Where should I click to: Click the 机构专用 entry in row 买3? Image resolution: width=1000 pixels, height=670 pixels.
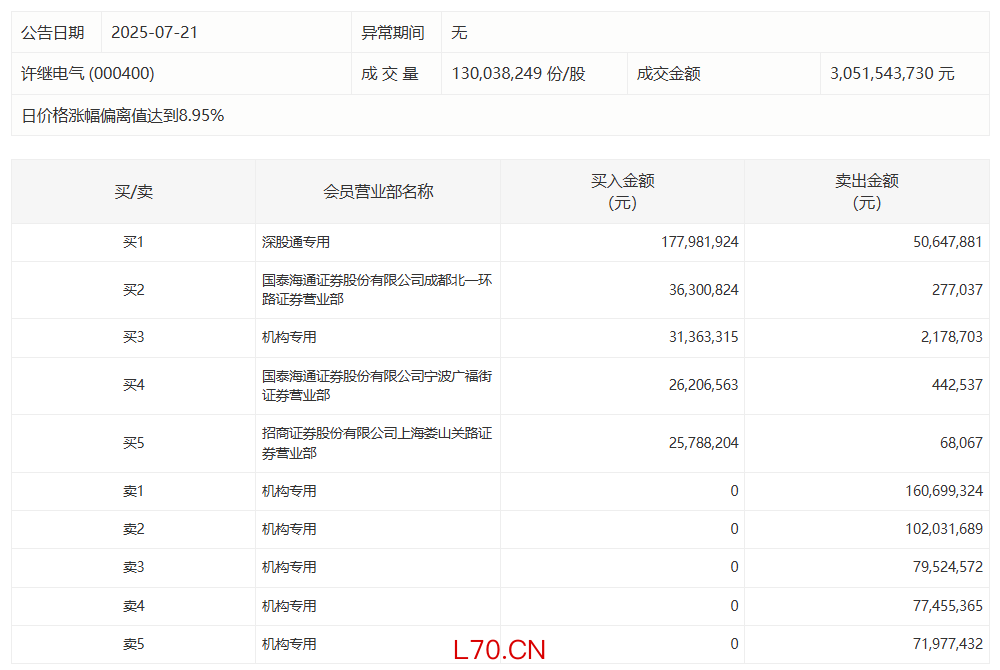(289, 338)
